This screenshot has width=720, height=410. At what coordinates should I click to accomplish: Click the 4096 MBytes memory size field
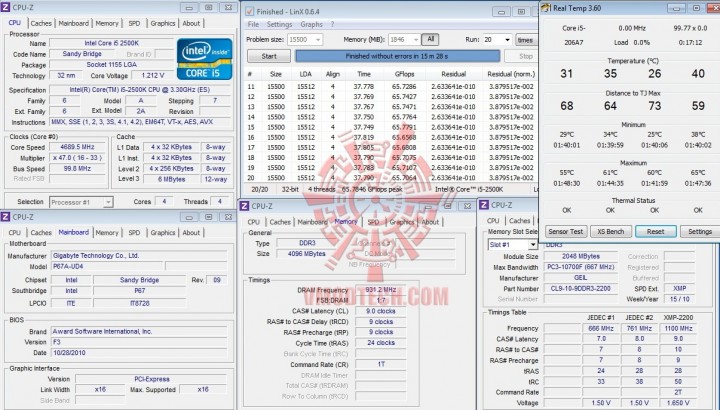(306, 253)
